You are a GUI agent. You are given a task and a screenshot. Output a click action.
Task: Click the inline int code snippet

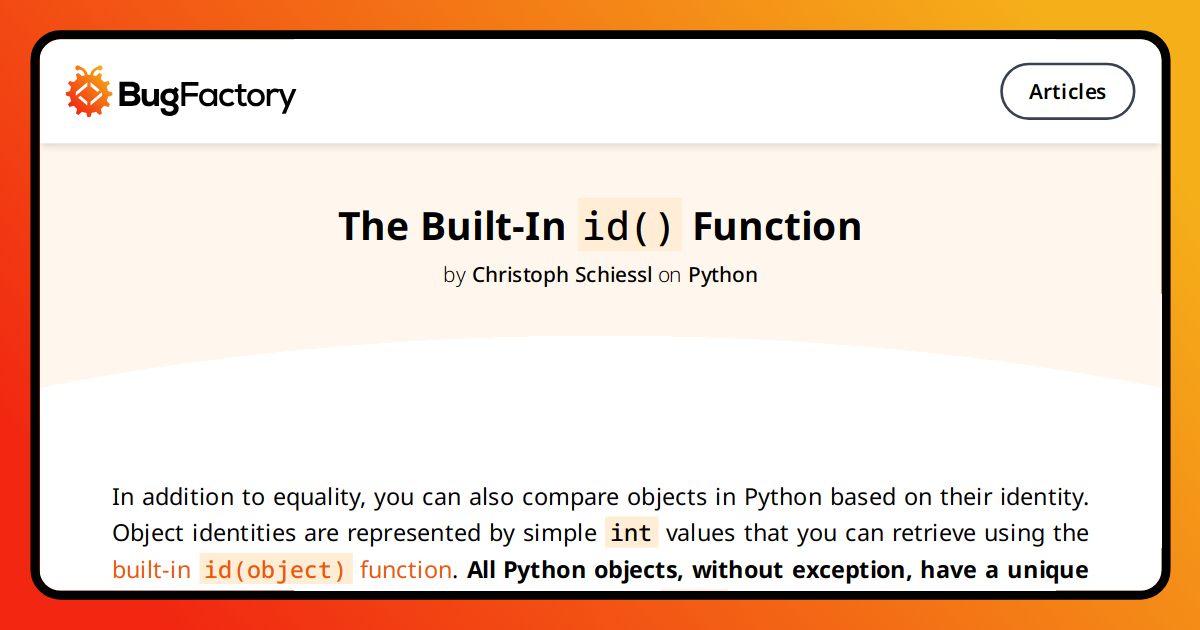(x=631, y=533)
